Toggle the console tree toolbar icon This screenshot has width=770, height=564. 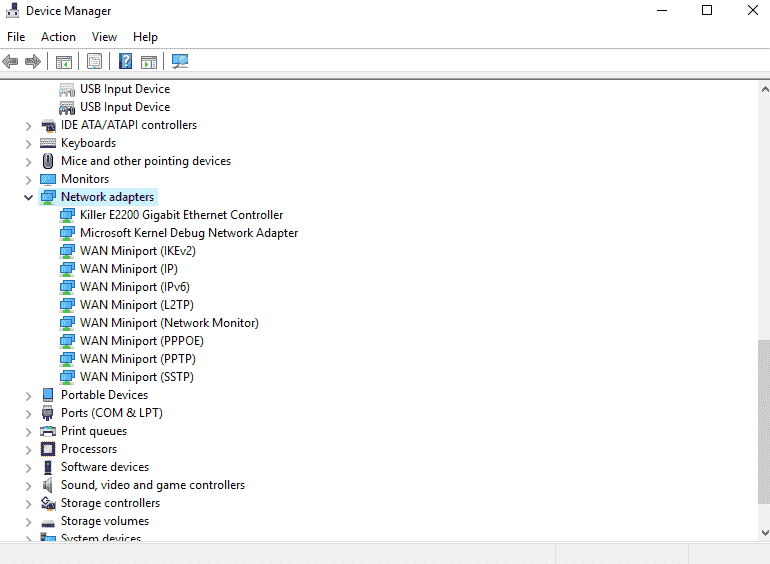[64, 62]
